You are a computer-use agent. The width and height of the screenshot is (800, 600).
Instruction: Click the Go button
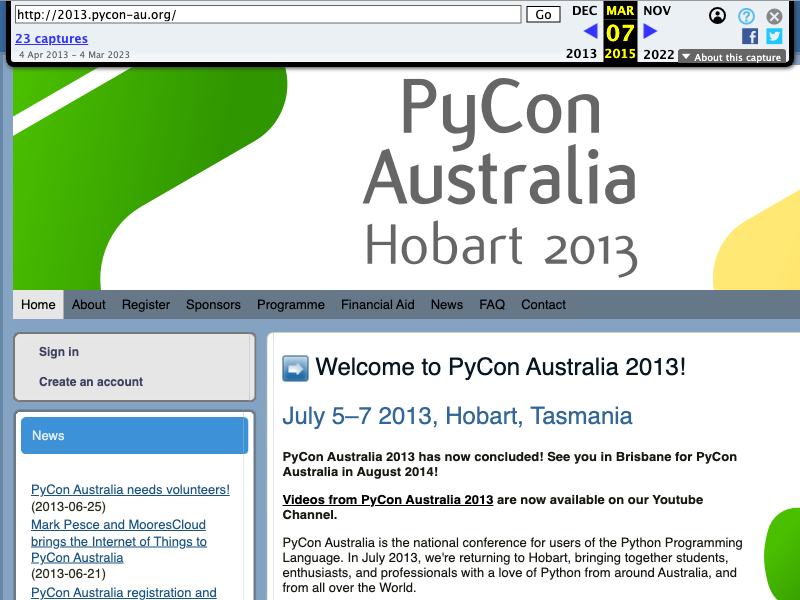(x=543, y=14)
